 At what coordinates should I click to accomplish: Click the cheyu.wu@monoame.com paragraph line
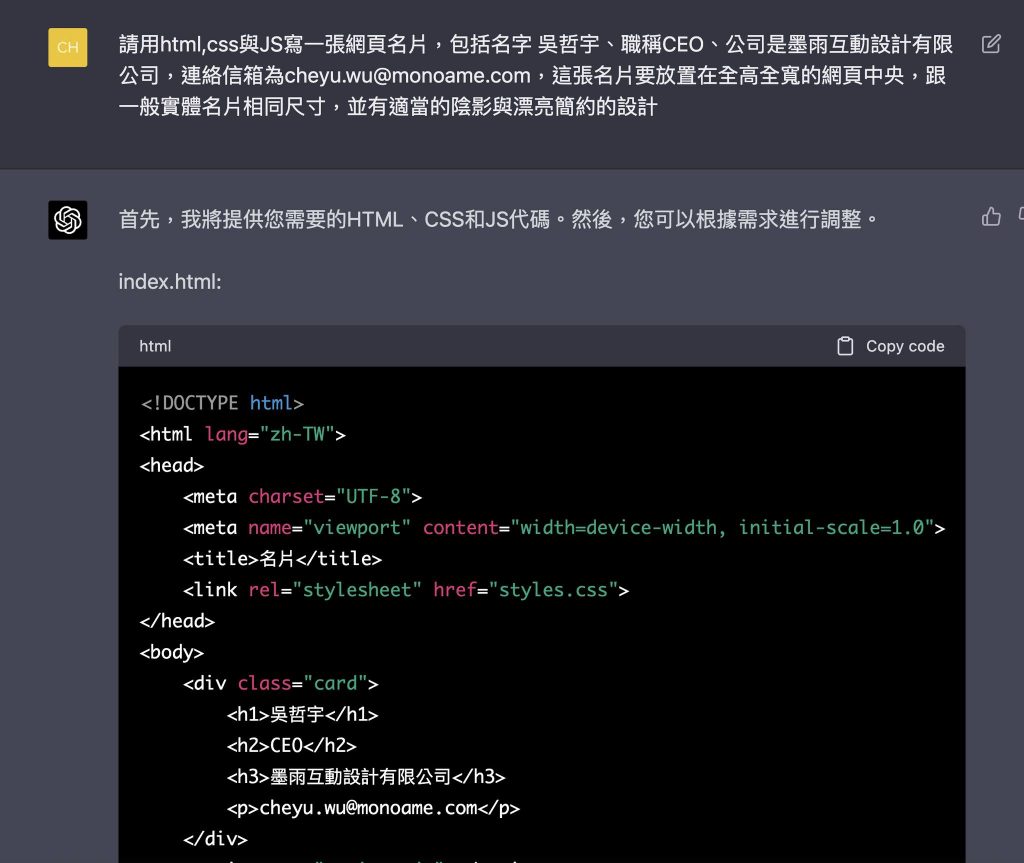point(374,808)
